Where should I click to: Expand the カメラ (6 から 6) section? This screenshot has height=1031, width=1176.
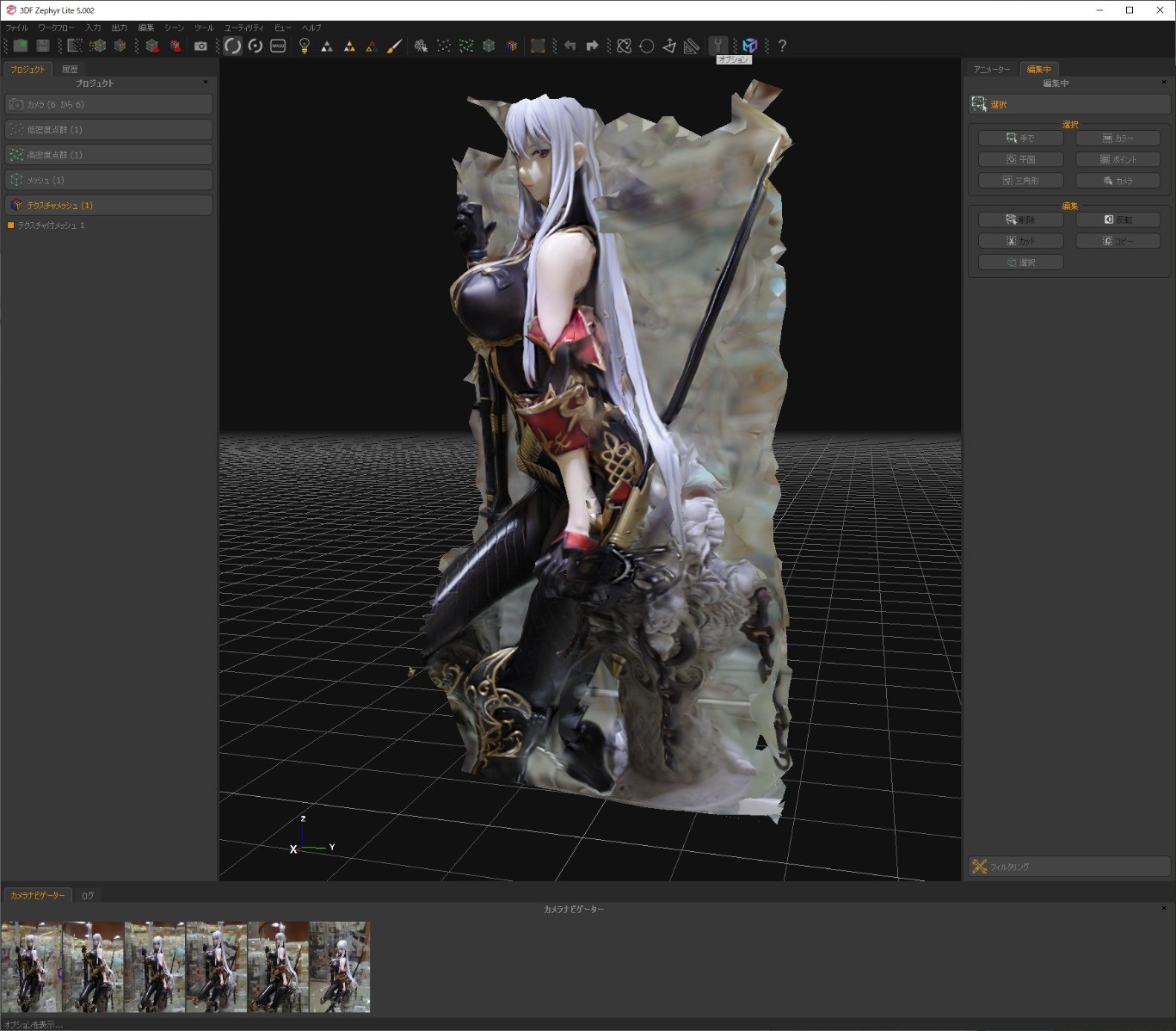(x=108, y=104)
